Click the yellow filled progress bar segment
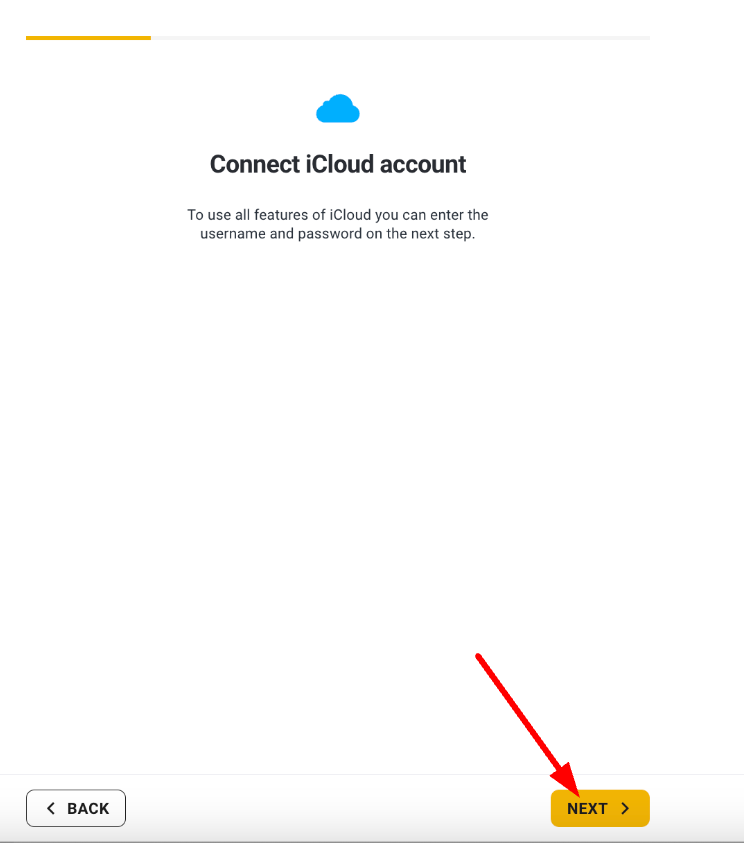 pos(88,38)
